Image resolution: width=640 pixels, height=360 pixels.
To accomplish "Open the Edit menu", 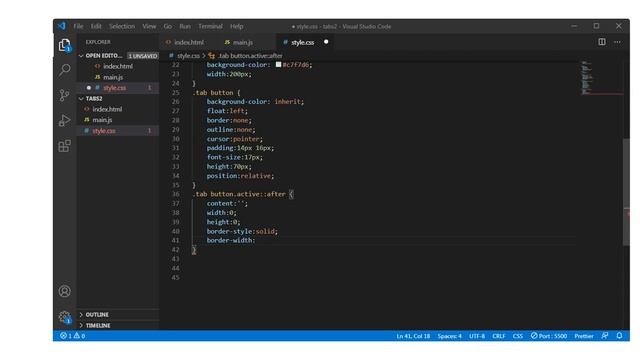I will coord(96,26).
